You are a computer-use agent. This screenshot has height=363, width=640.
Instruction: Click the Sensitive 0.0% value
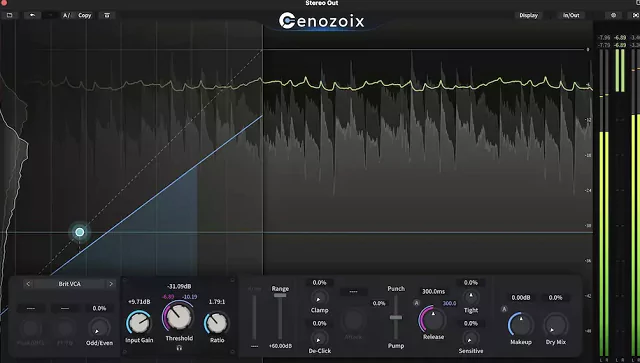(x=471, y=323)
